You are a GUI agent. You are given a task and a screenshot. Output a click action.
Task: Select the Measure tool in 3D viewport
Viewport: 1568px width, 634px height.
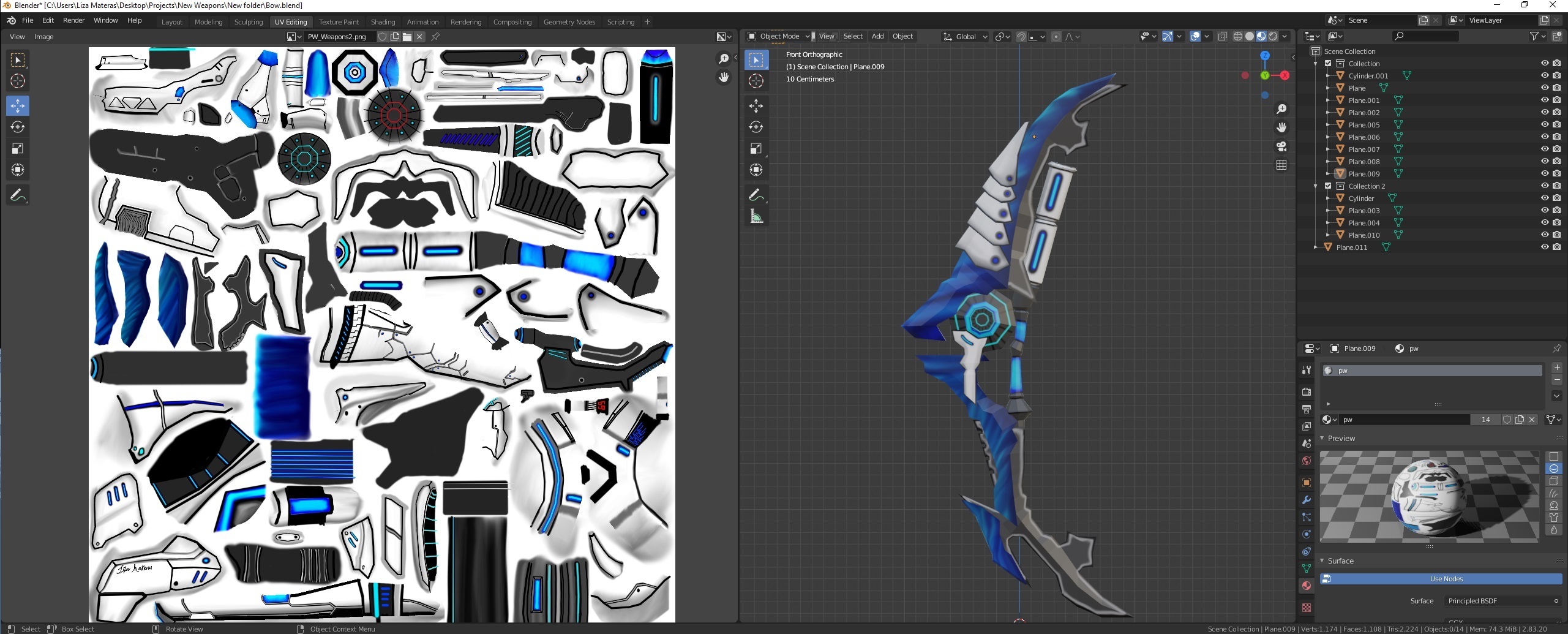[x=756, y=216]
